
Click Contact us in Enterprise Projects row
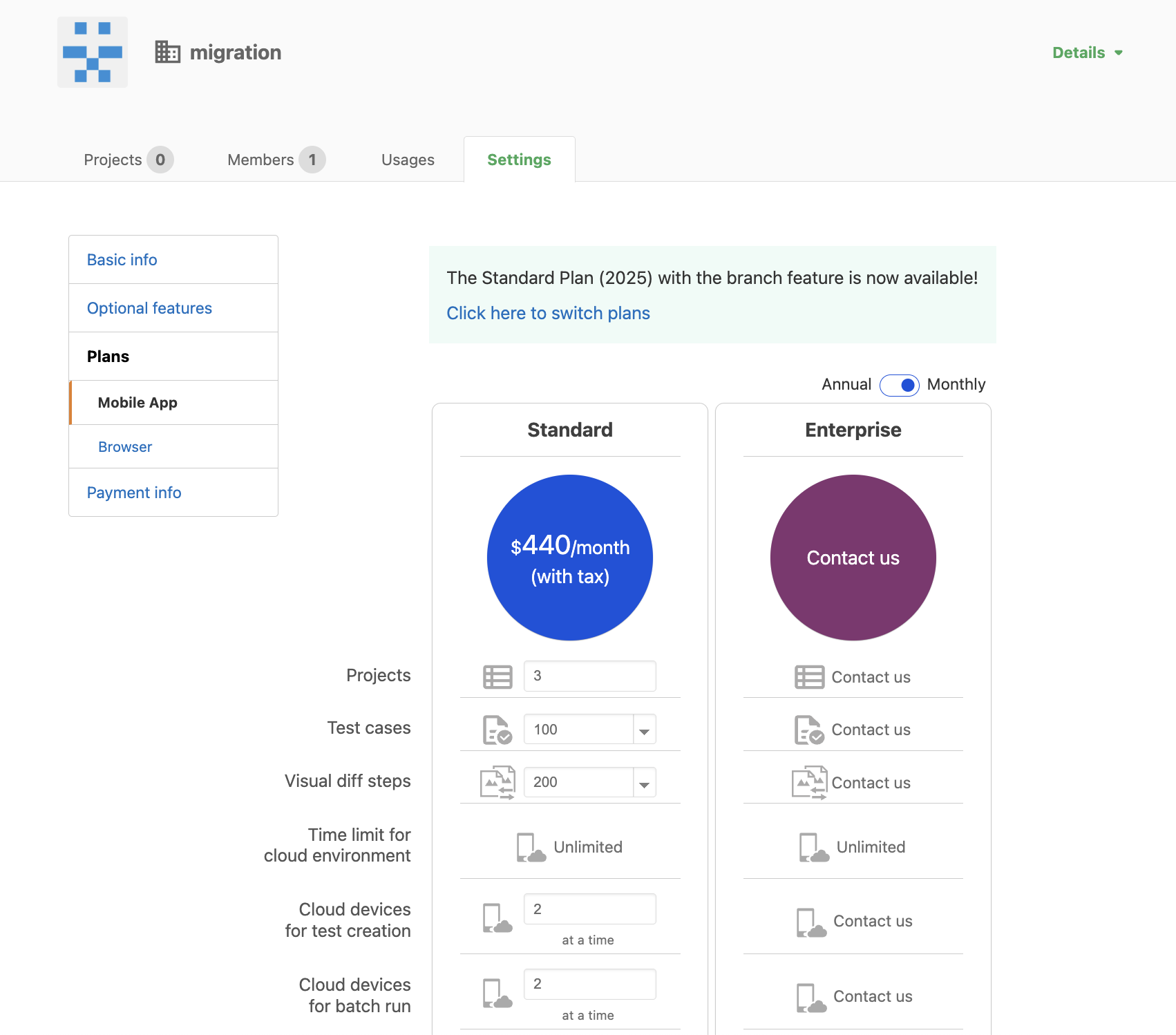pos(871,677)
